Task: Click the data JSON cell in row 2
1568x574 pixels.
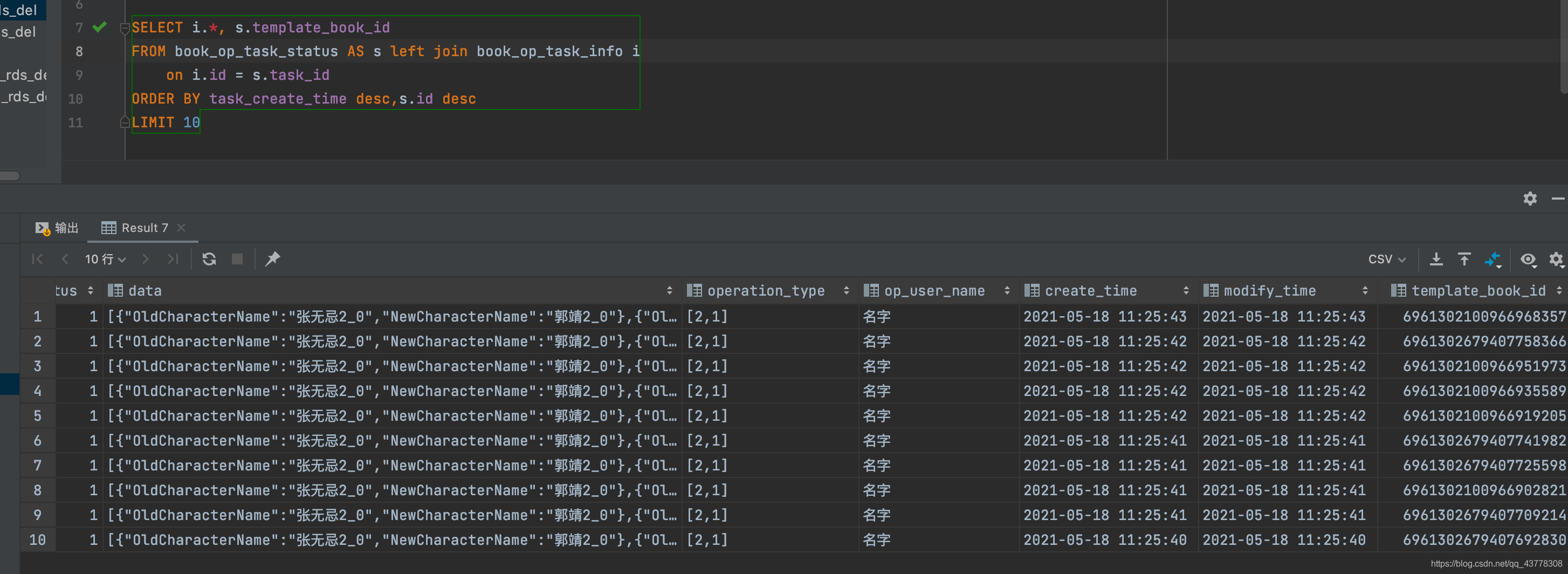Action: 392,341
